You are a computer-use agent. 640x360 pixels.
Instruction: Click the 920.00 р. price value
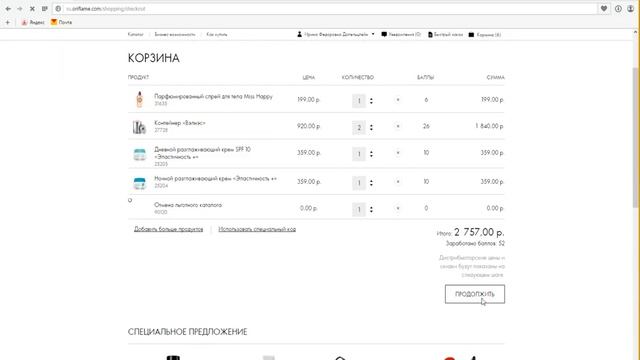coord(309,126)
